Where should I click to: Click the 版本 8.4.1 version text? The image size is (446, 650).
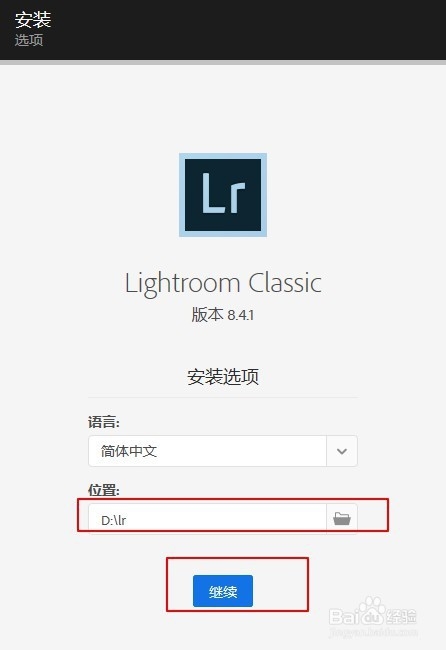click(223, 315)
